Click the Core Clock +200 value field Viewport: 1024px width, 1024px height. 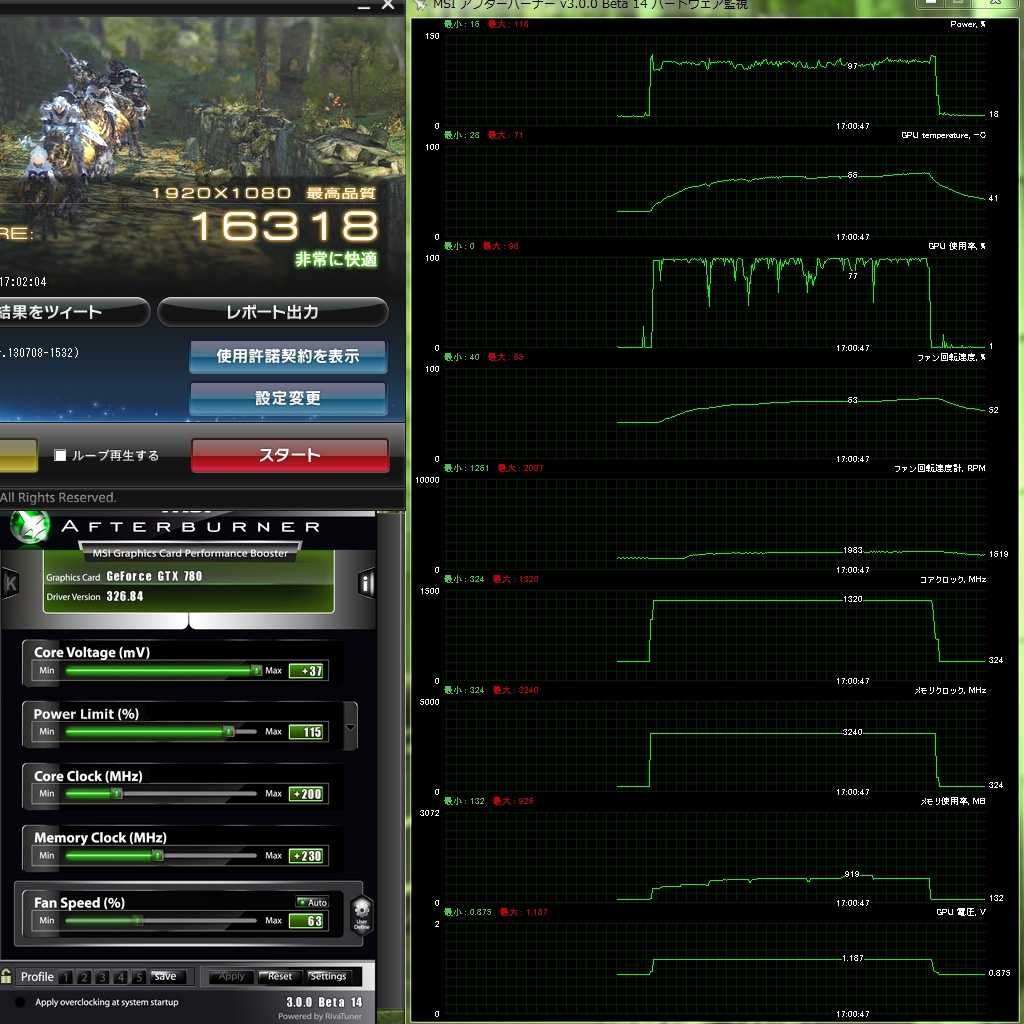click(306, 794)
